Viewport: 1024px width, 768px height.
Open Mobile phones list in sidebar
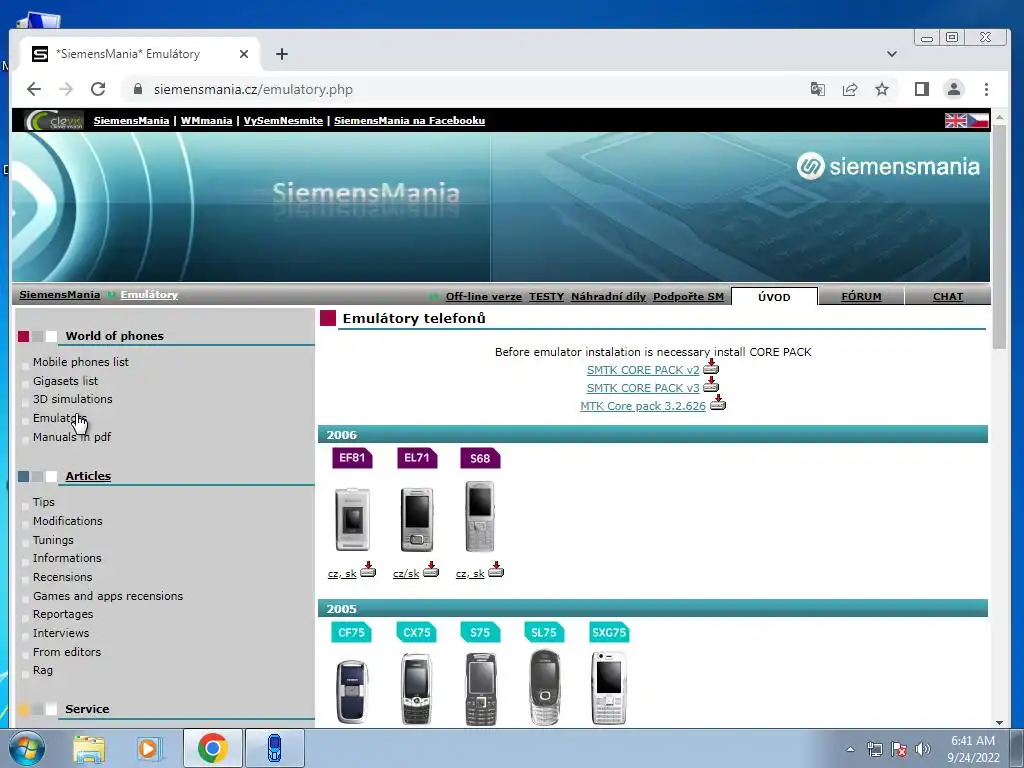tap(81, 362)
